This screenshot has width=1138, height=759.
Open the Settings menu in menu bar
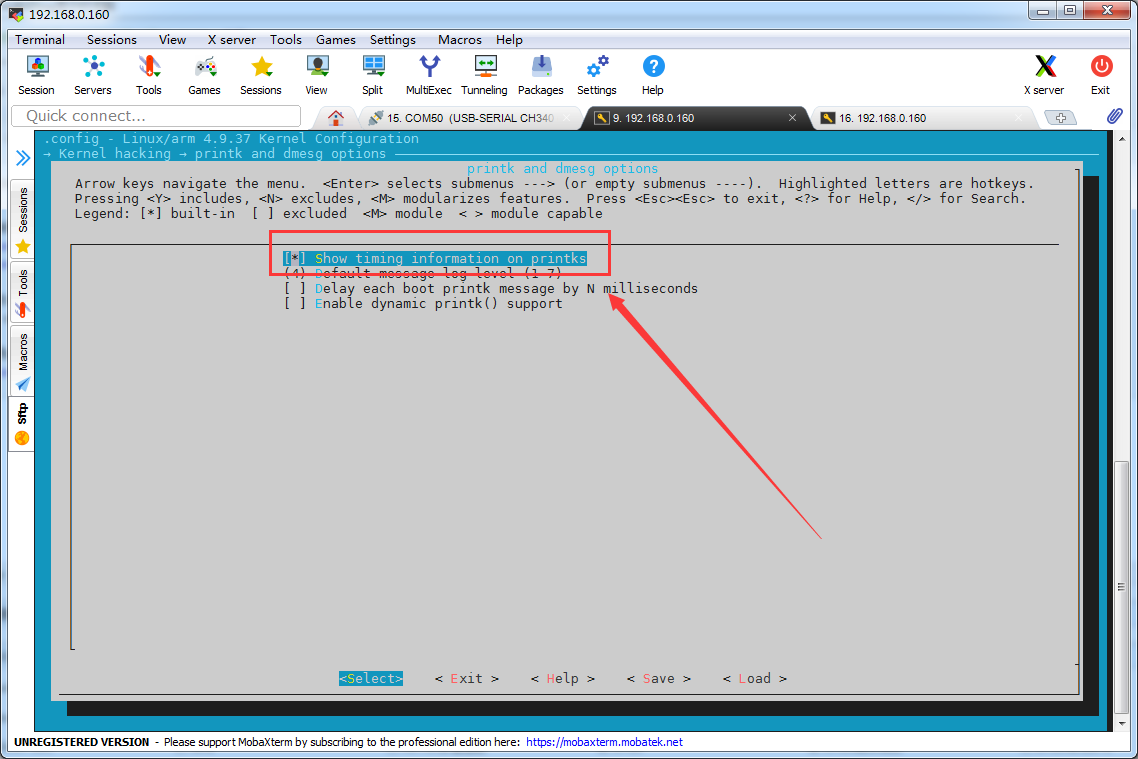(393, 40)
